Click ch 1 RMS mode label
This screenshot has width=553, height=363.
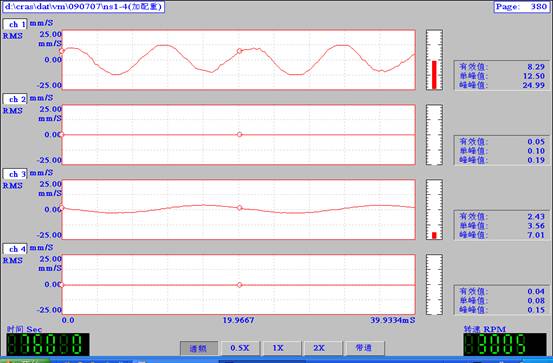point(13,36)
